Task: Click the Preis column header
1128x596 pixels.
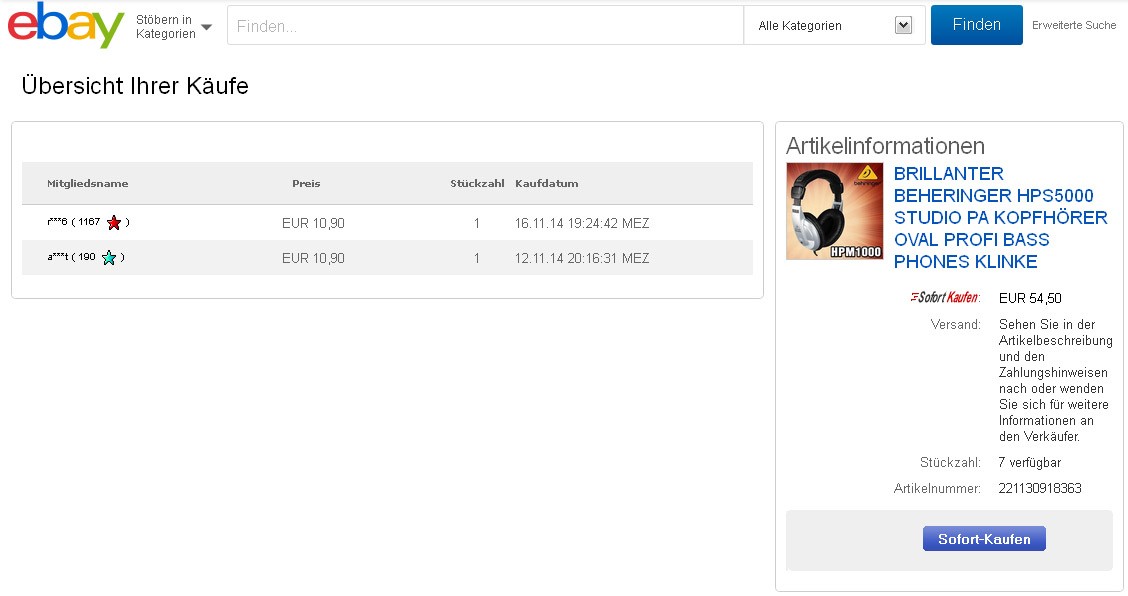Action: click(306, 184)
